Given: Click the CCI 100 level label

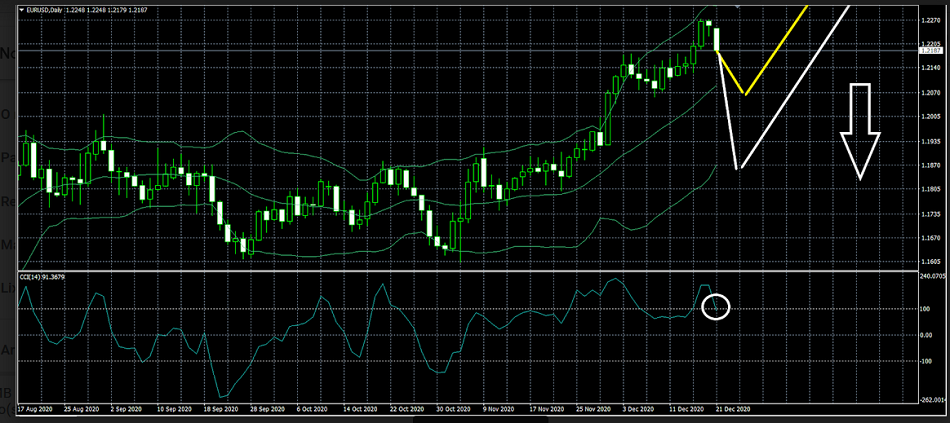Looking at the screenshot, I should [926, 309].
